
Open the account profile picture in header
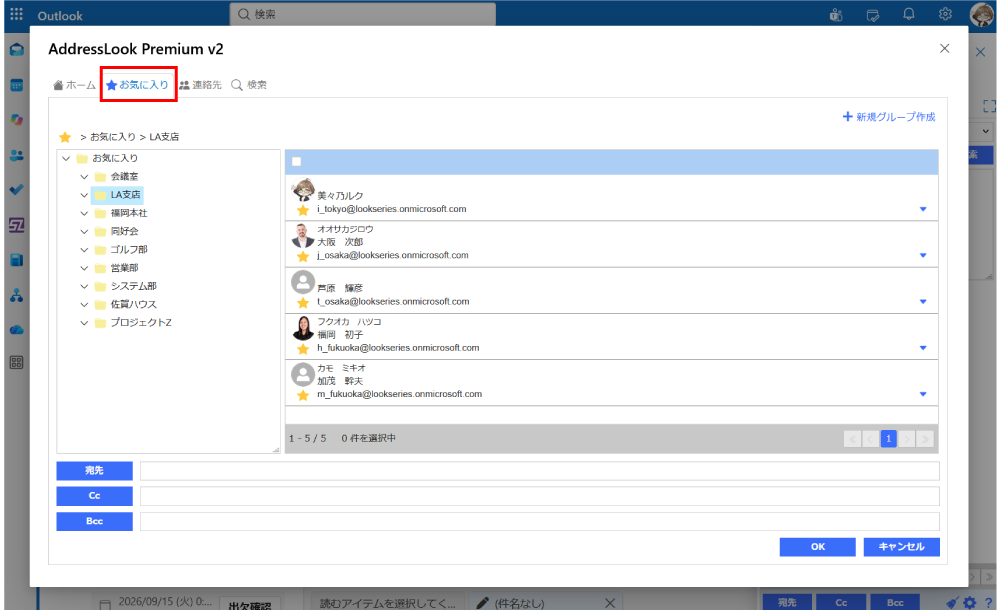(x=982, y=14)
